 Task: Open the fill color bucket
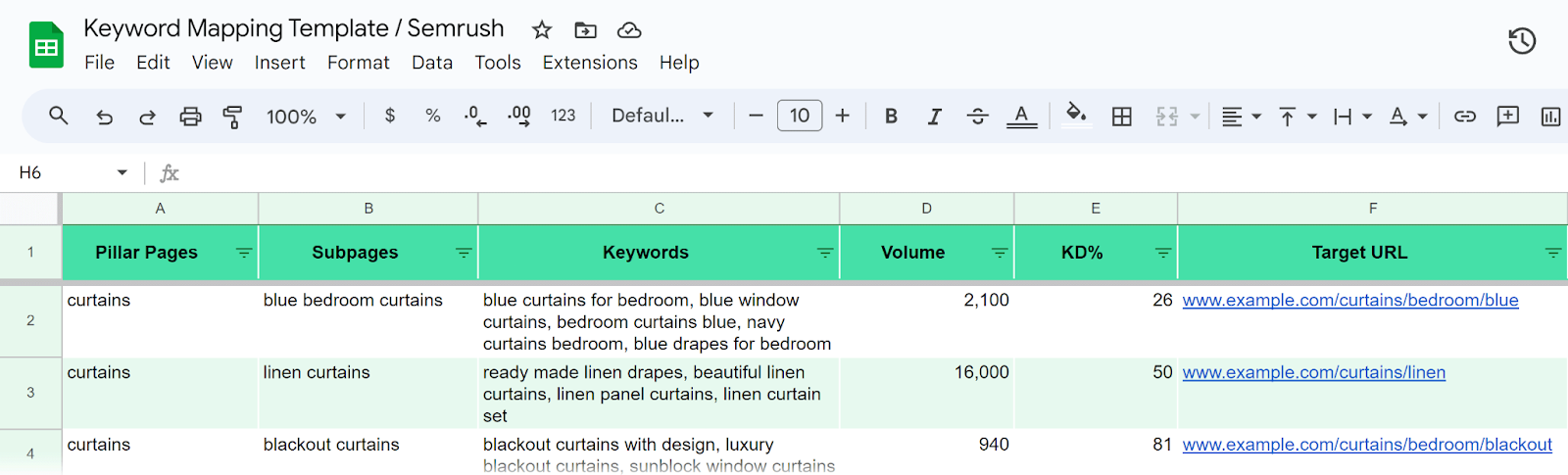click(1075, 115)
